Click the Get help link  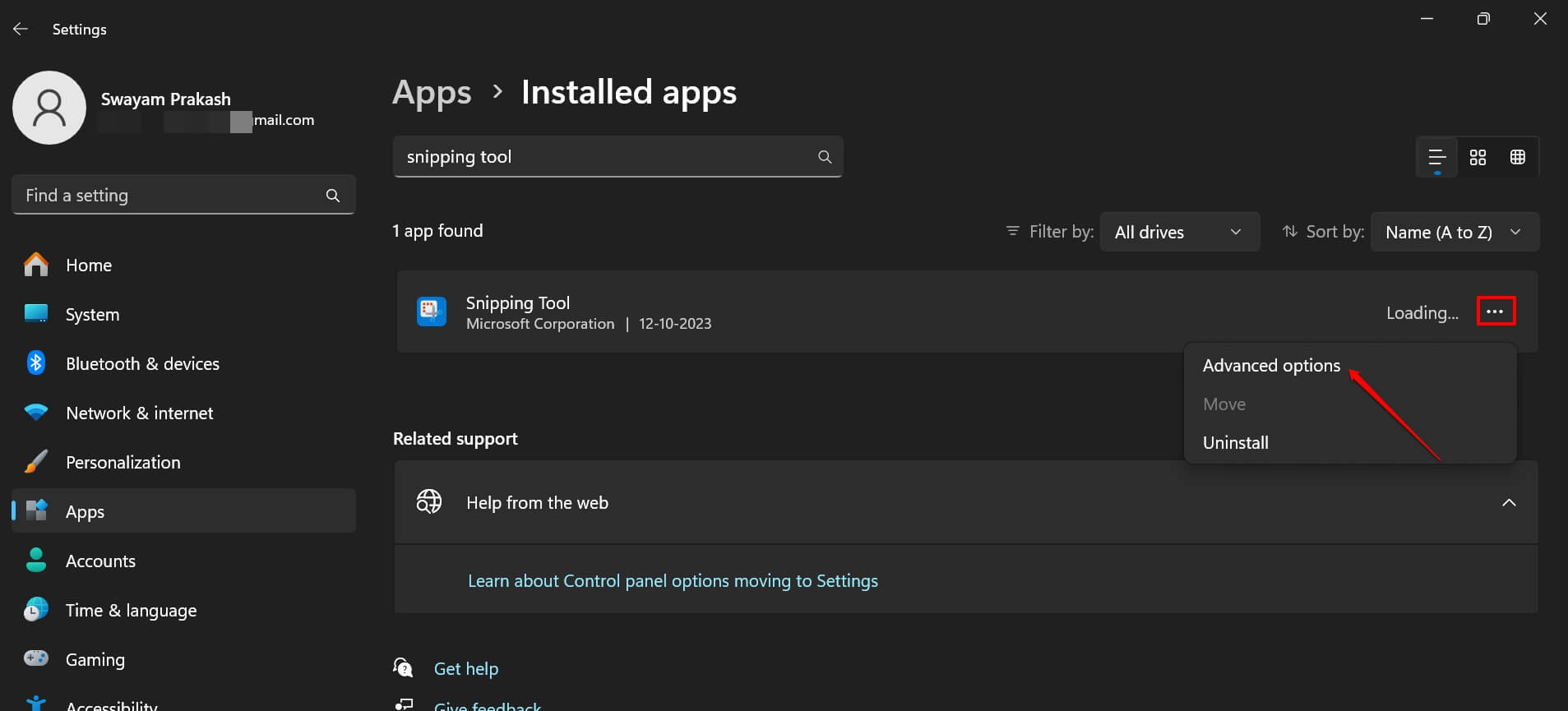point(465,669)
